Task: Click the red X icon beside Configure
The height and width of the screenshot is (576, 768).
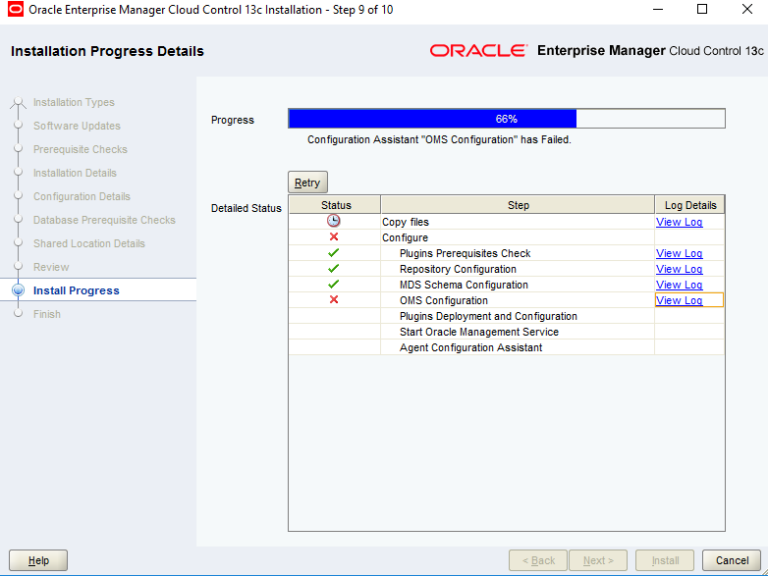Action: pyautogui.click(x=334, y=237)
